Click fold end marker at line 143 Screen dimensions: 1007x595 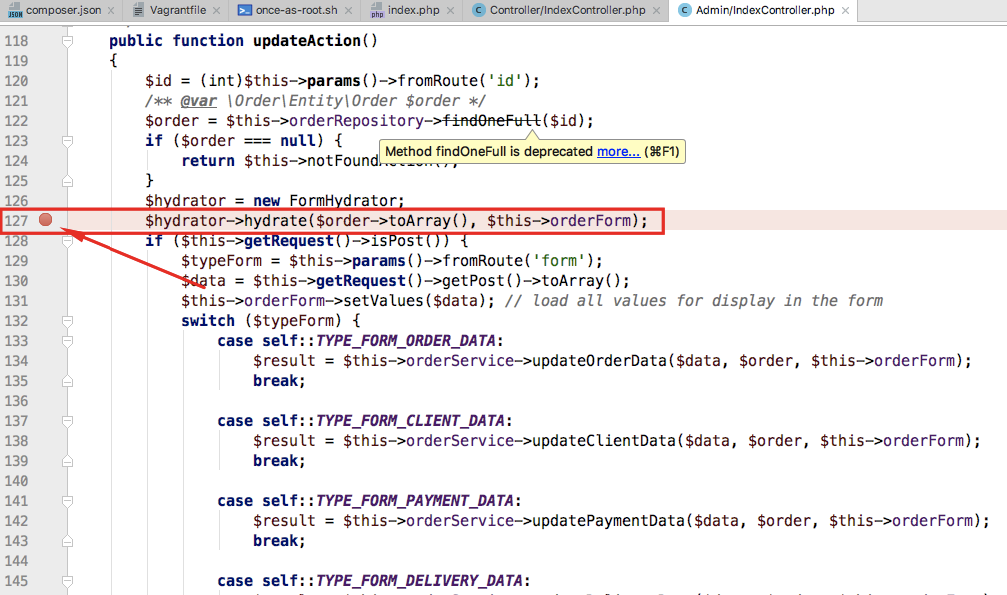tap(67, 541)
